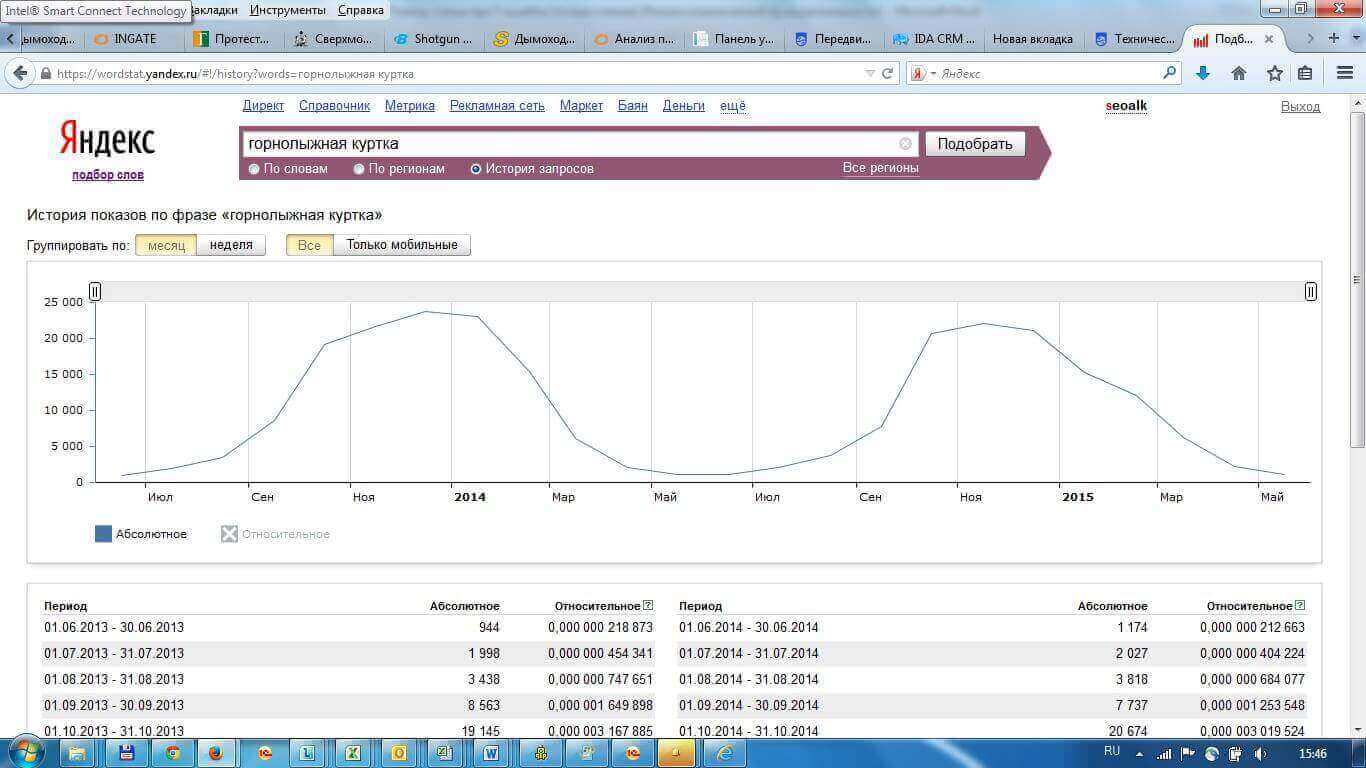The image size is (1366, 768).
Task: Select the По словам radio button
Action: coord(254,169)
